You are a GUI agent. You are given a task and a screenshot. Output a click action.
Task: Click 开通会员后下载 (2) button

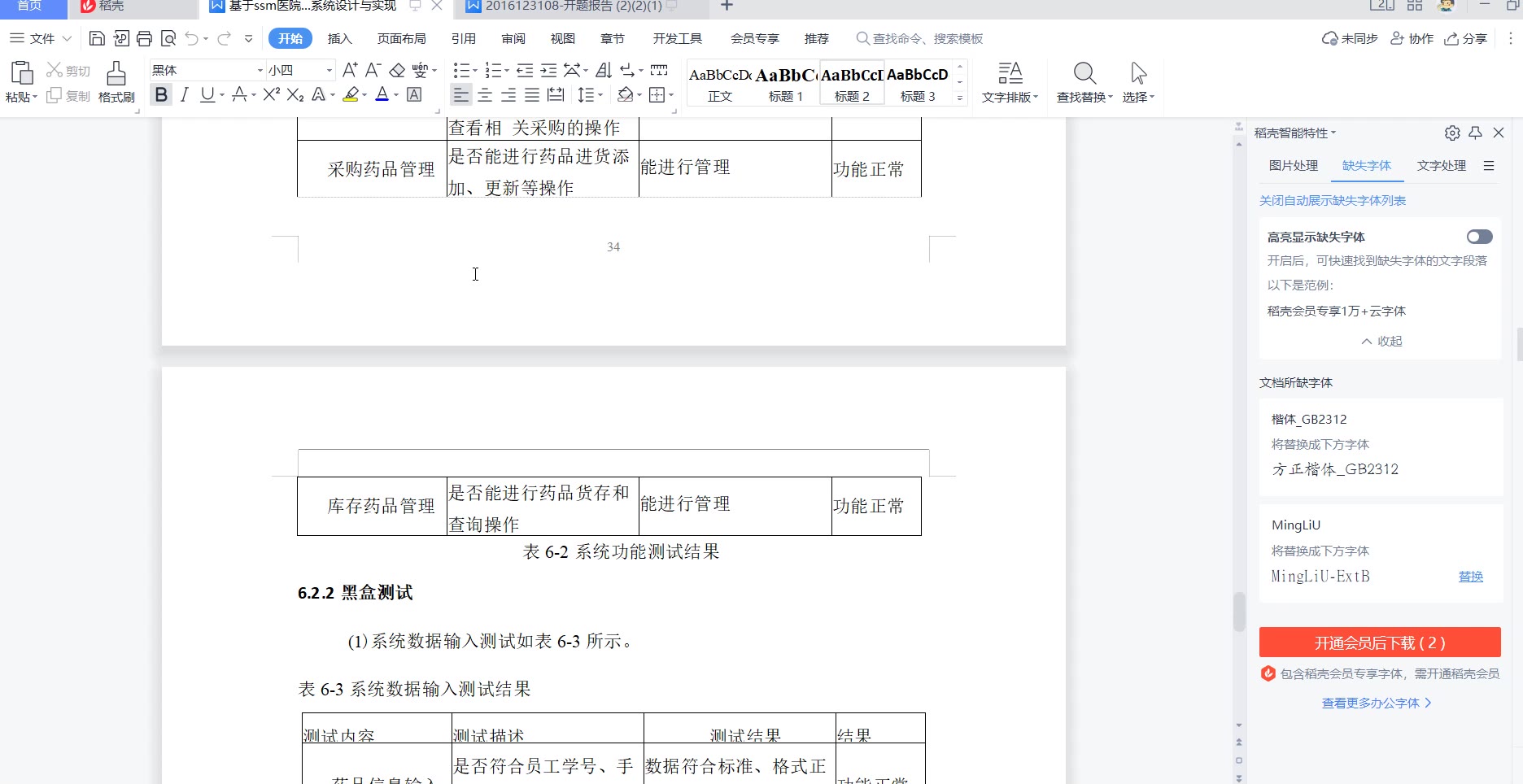tap(1380, 642)
